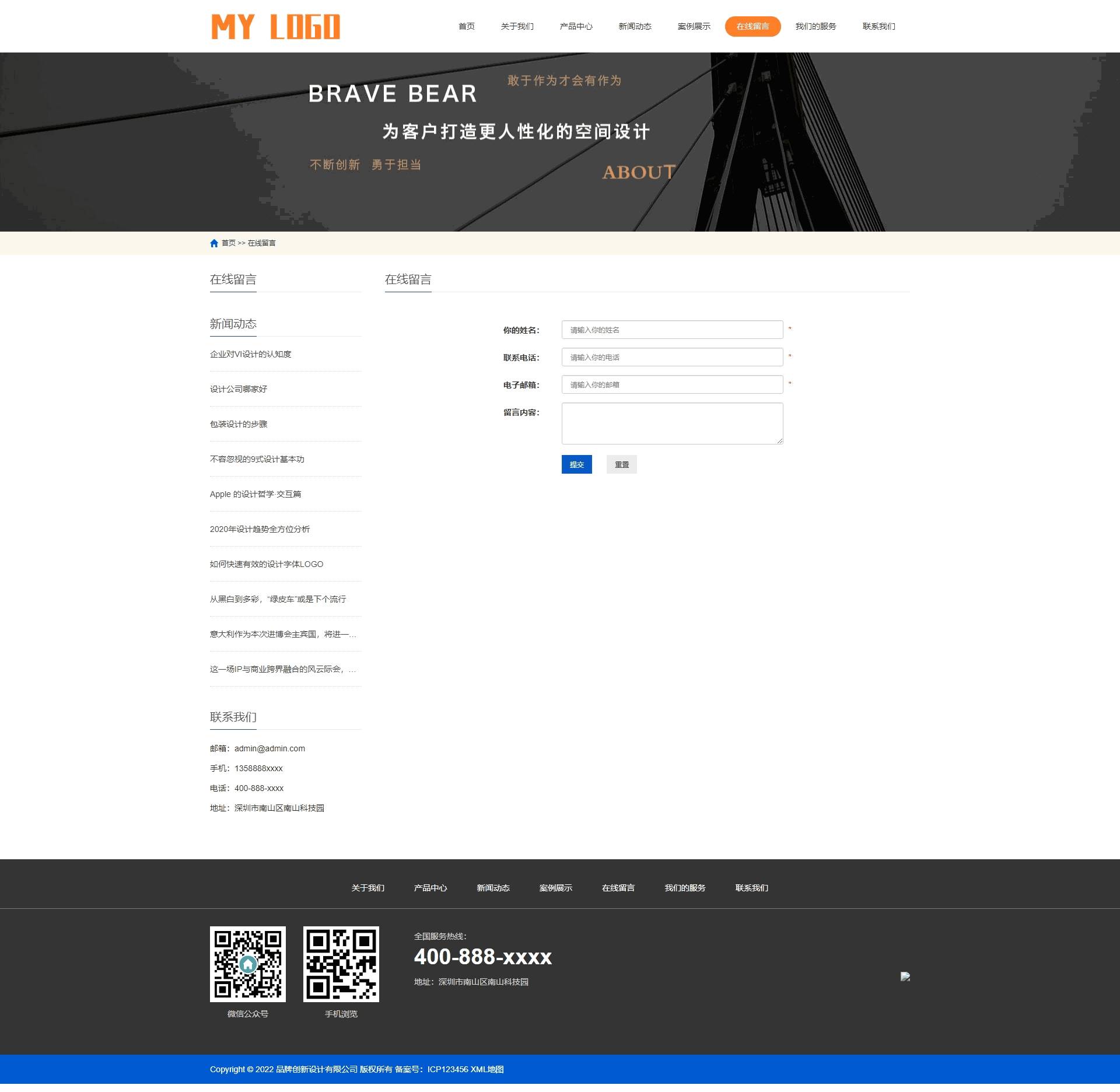1120x1092 pixels.
Task: Click the broken image icon in footer
Action: (905, 977)
